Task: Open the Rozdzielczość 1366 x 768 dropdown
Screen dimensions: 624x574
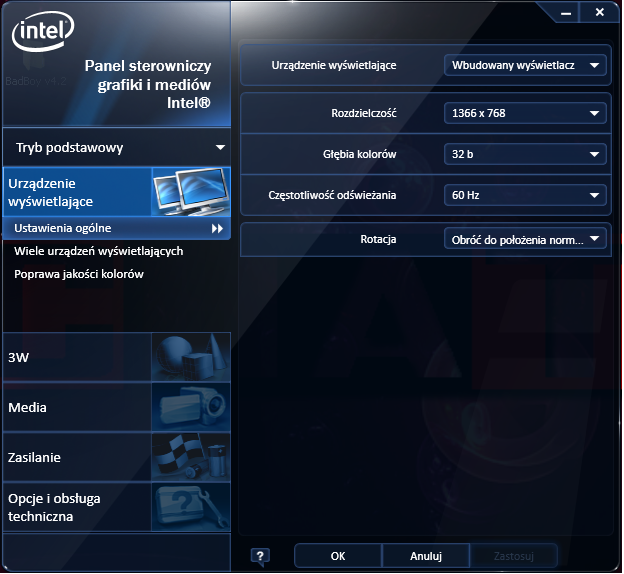Action: 525,113
